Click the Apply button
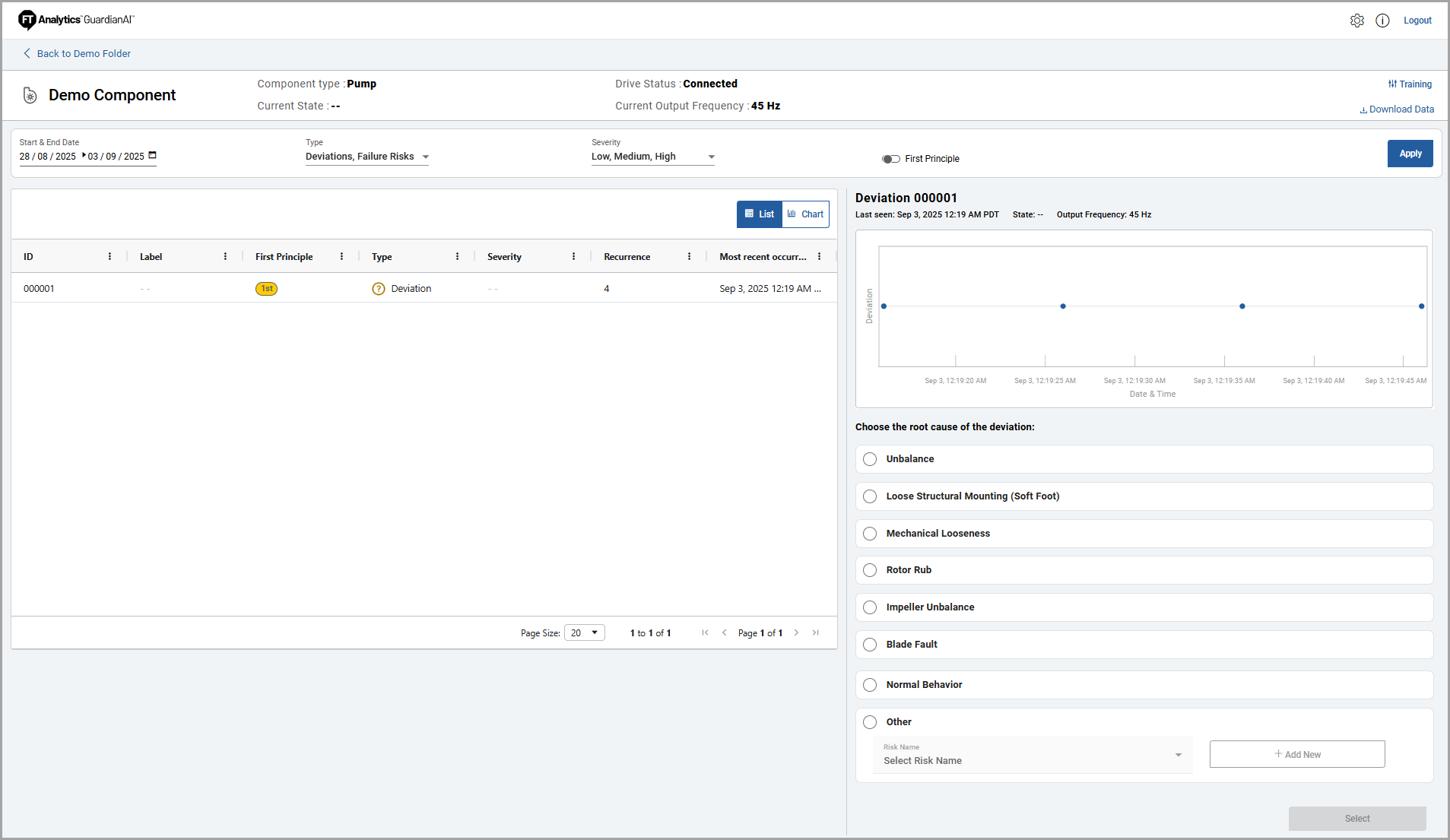 point(1410,154)
